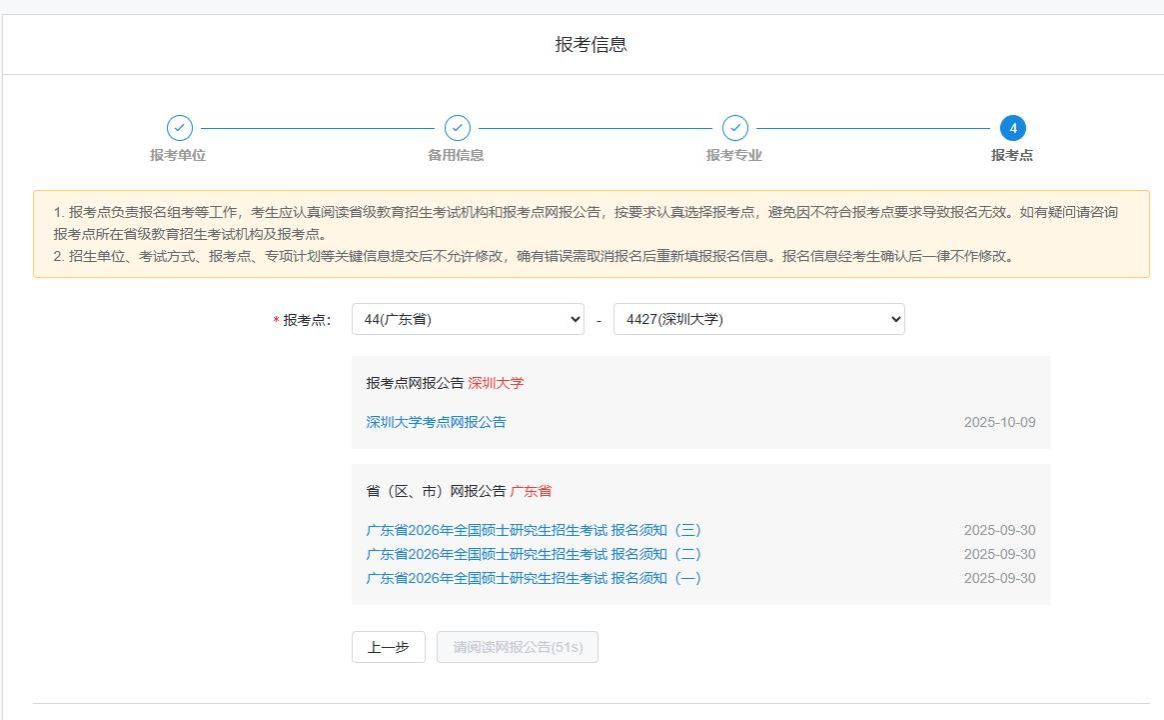The height and width of the screenshot is (720, 1164).
Task: Expand the 4427(深圳大学) exam site dropdown
Action: [x=759, y=319]
